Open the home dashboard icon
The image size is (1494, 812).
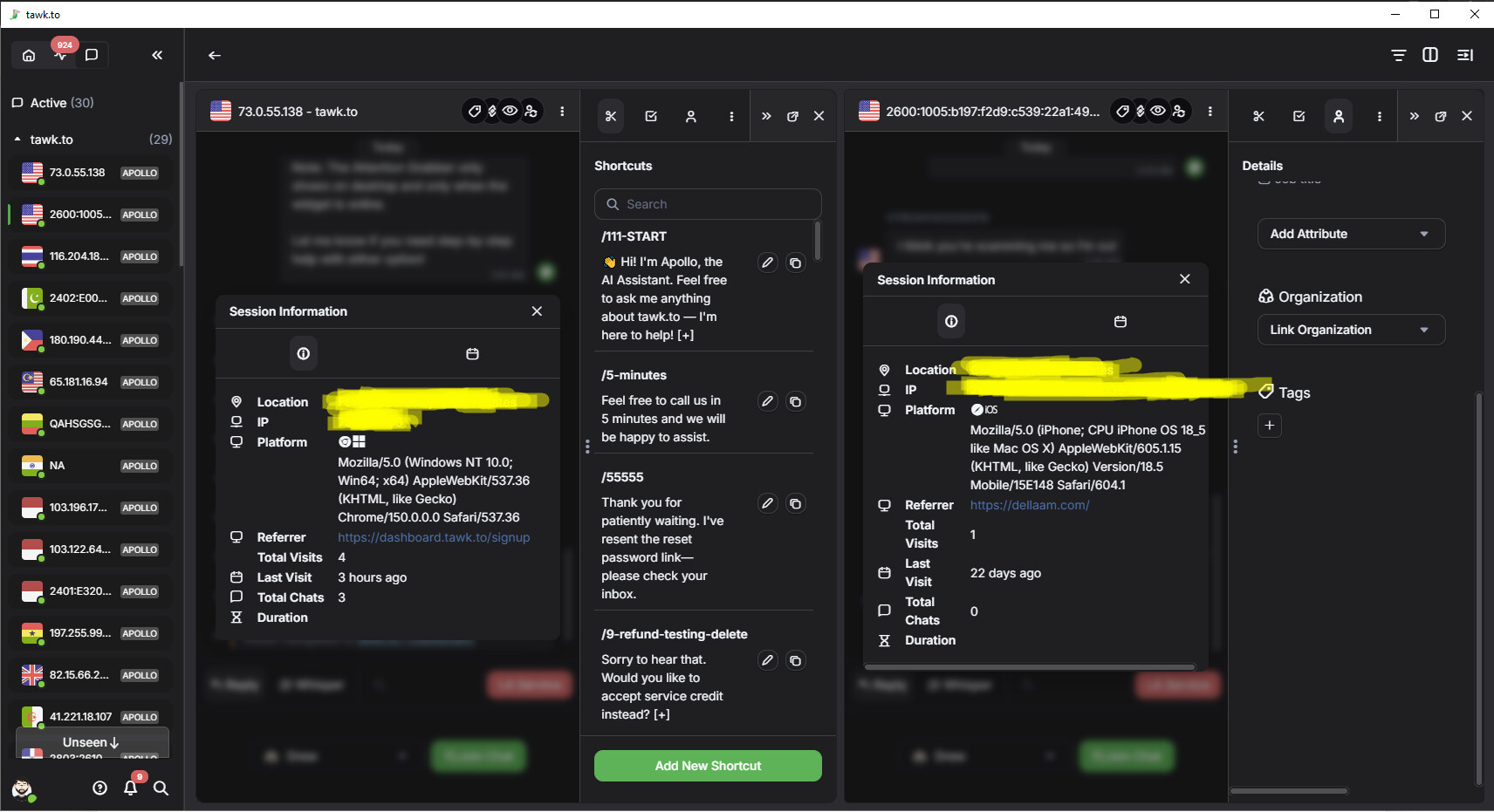[x=29, y=56]
